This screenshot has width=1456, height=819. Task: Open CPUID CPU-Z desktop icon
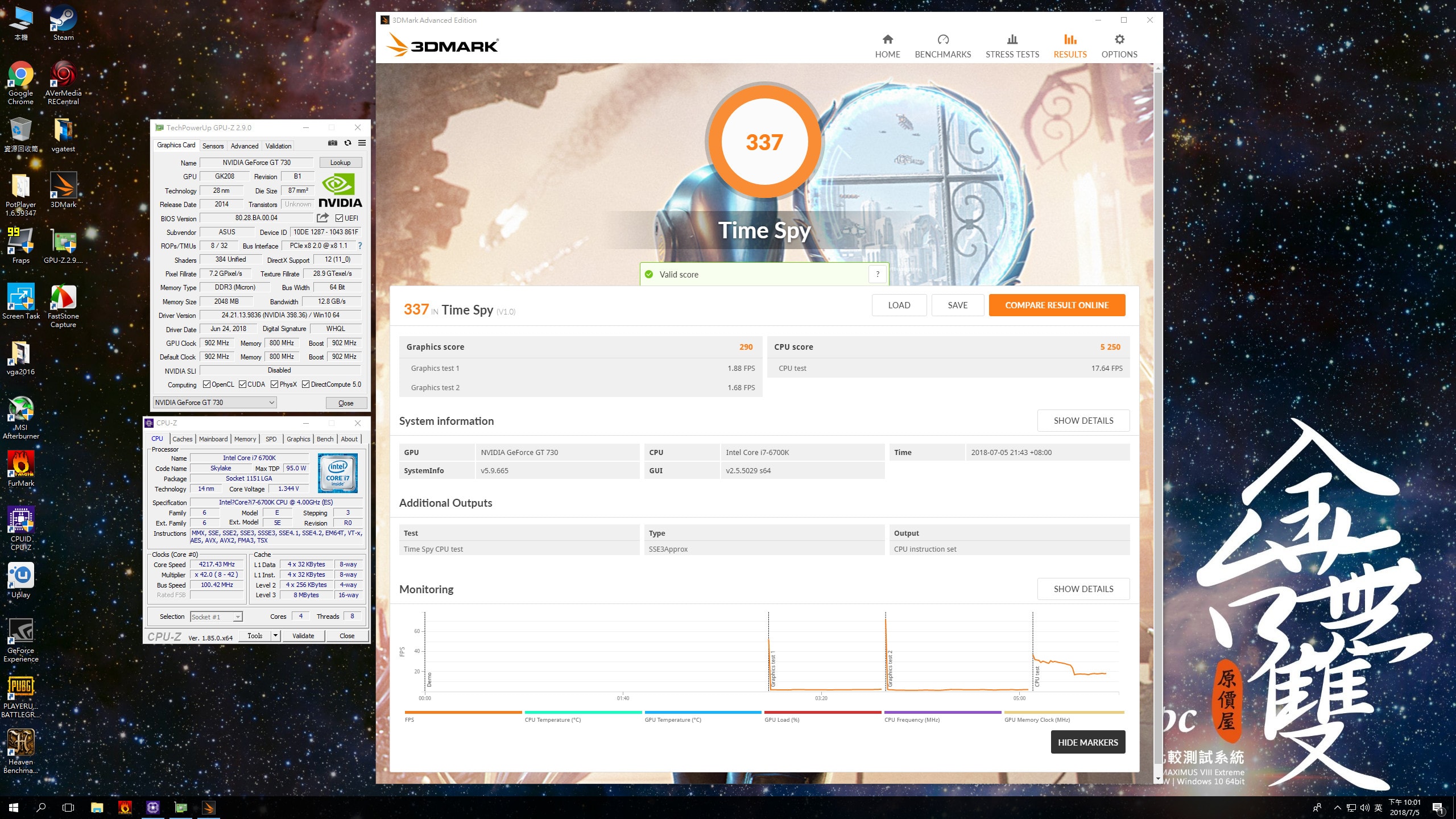point(21,529)
